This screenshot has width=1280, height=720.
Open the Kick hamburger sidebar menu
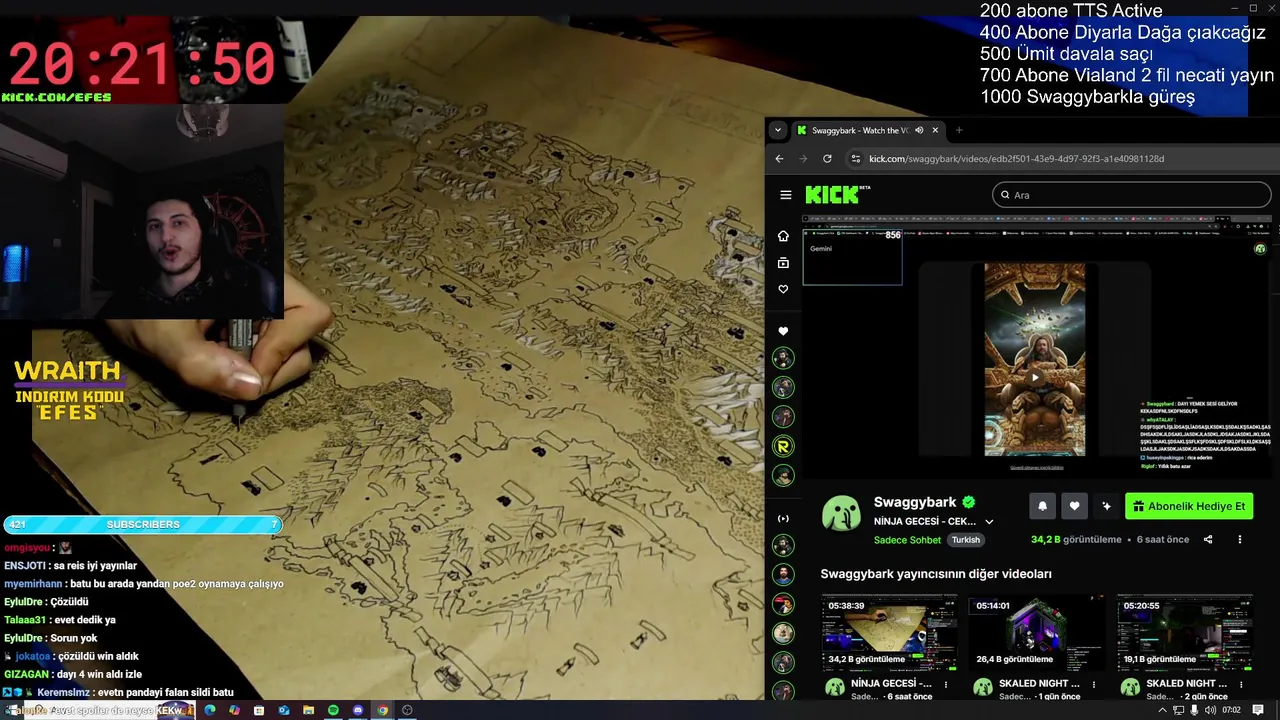coord(786,195)
